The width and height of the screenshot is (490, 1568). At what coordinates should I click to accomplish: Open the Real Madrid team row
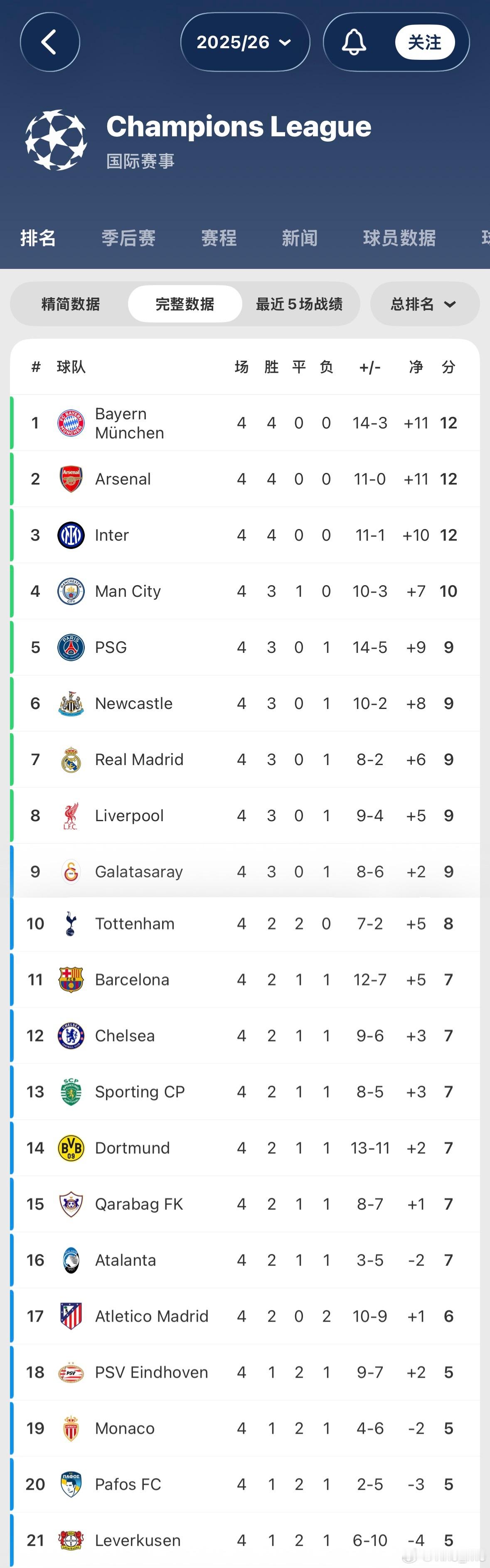(x=245, y=760)
